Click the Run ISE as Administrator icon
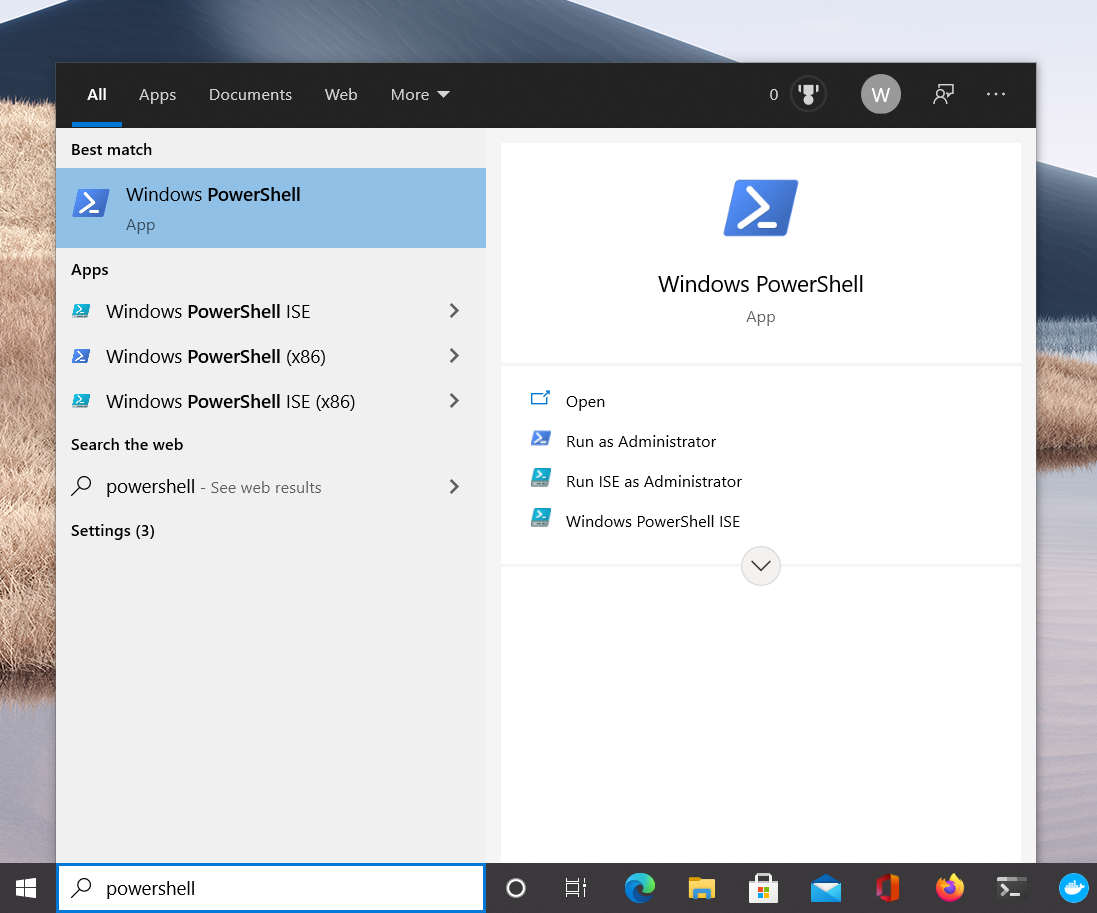 [541, 479]
